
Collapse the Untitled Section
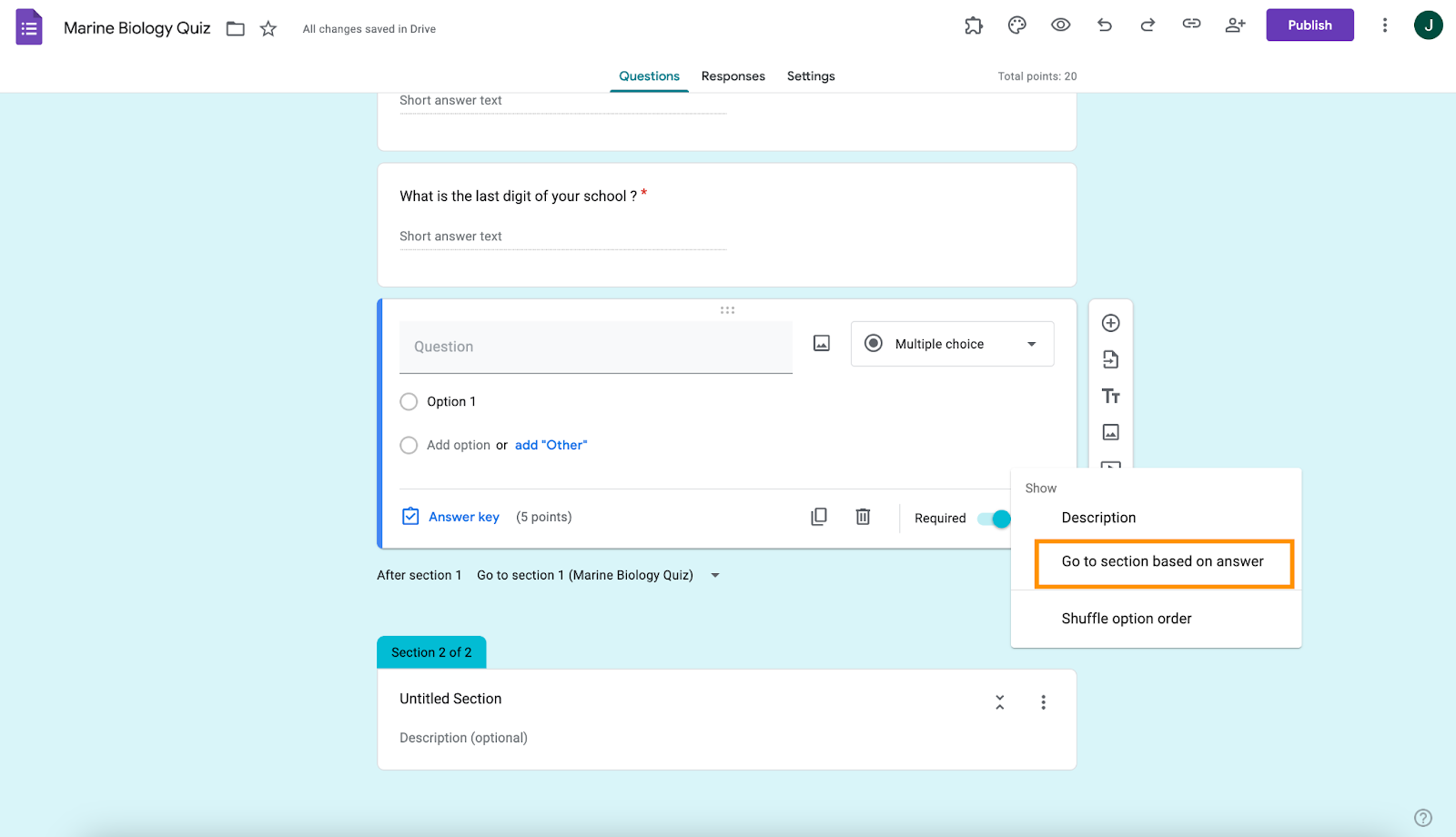1000,702
